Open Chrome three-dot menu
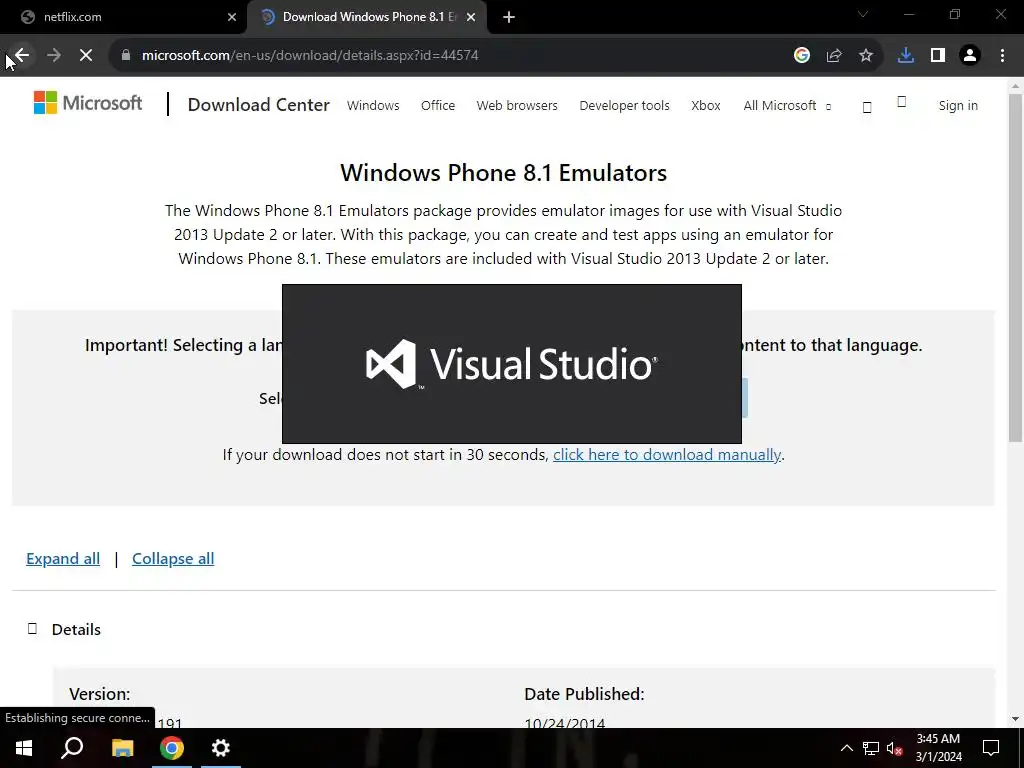Image resolution: width=1024 pixels, height=768 pixels. click(x=1002, y=56)
